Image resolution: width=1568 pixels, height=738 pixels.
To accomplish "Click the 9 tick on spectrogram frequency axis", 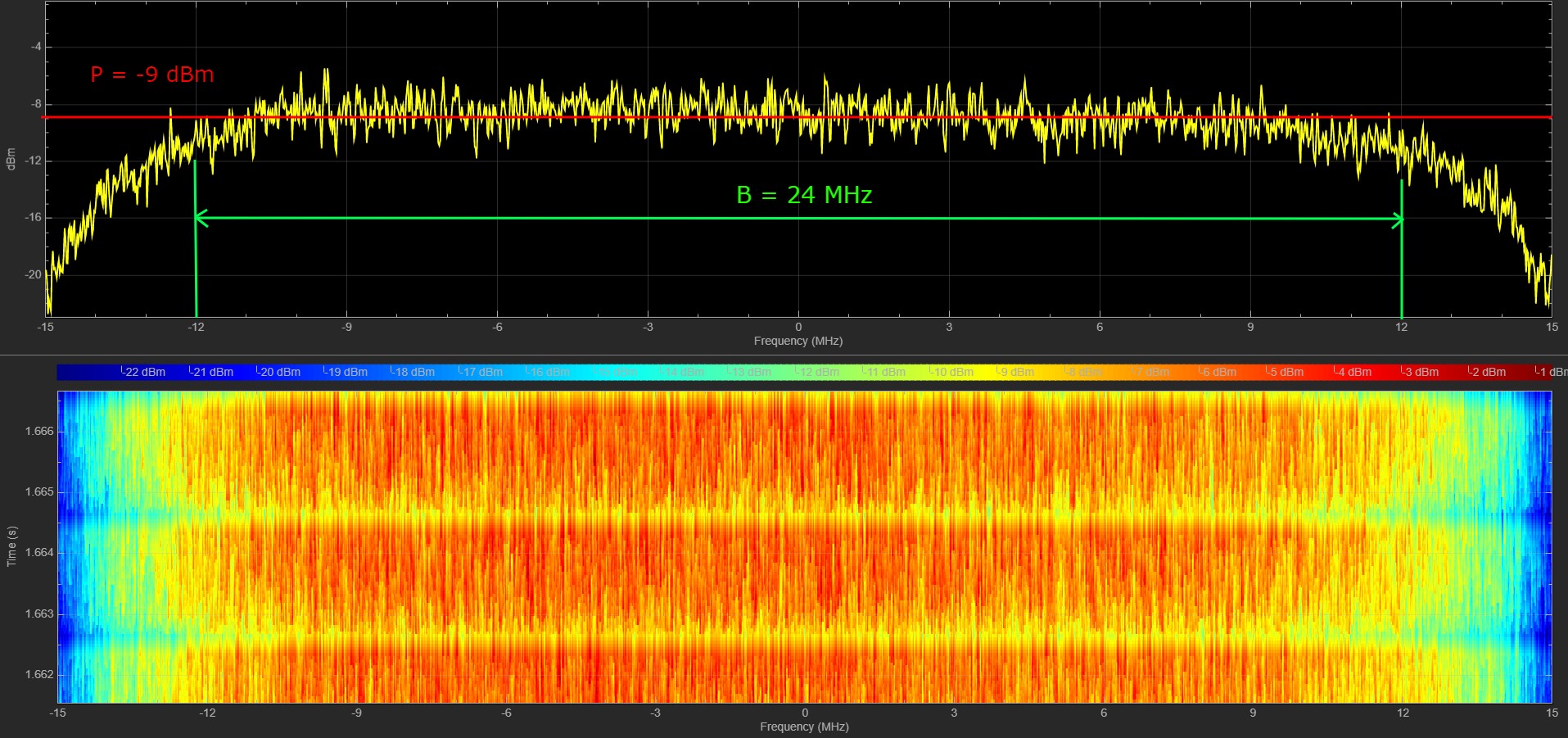I will [1253, 713].
